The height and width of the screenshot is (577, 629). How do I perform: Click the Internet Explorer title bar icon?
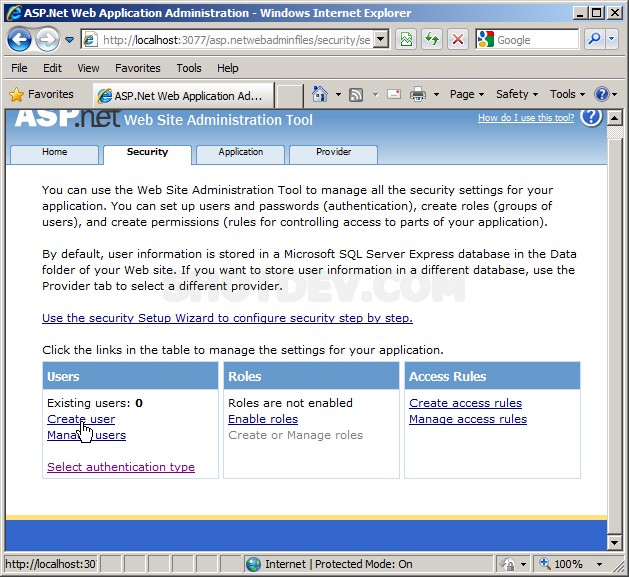coord(13,13)
